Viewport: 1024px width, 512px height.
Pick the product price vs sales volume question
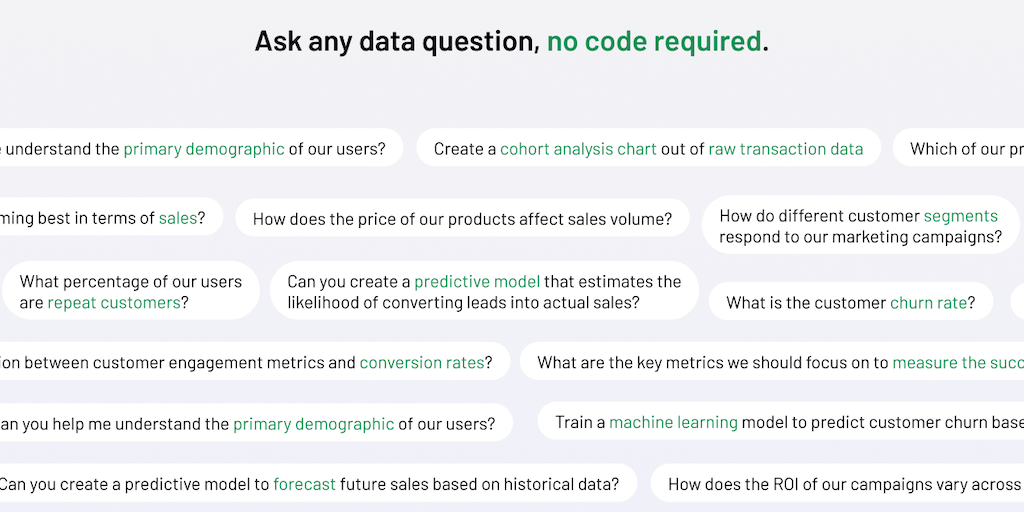click(462, 219)
